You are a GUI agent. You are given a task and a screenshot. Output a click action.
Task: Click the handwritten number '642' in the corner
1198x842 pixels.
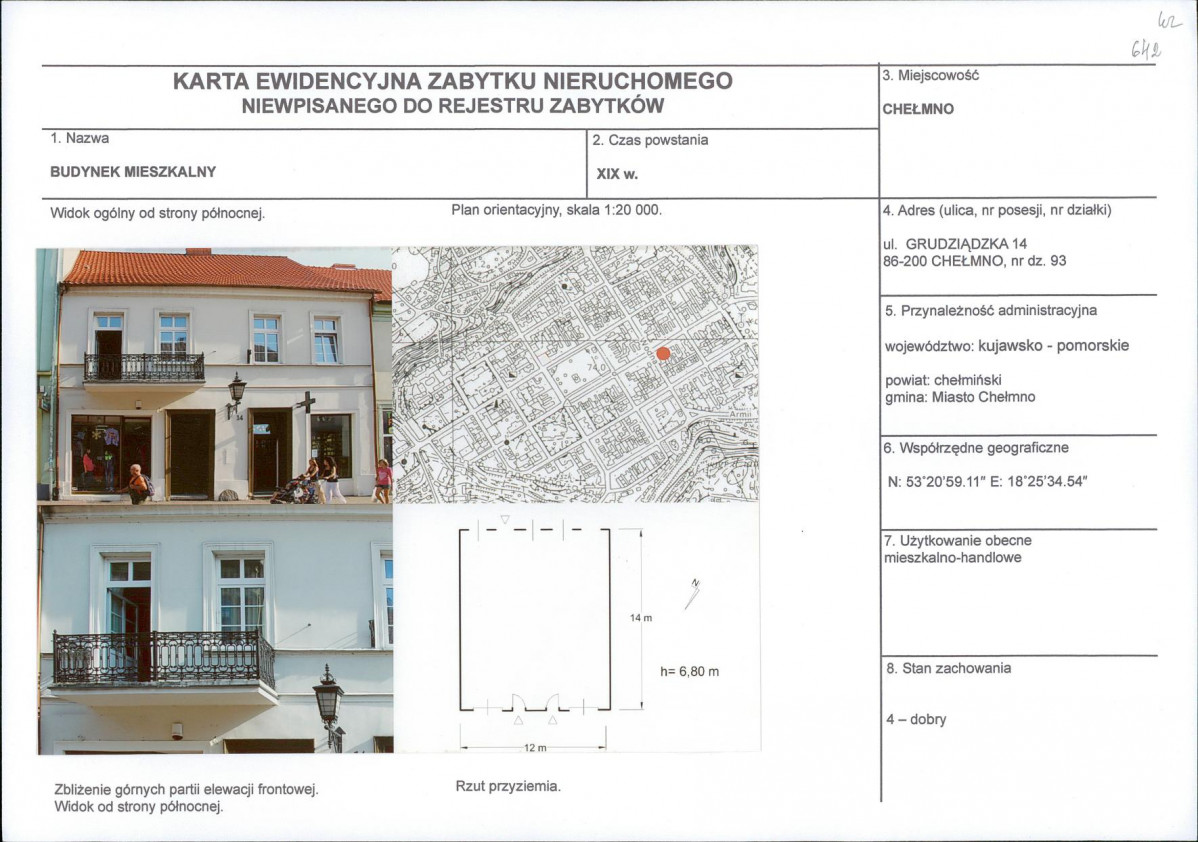[1147, 50]
